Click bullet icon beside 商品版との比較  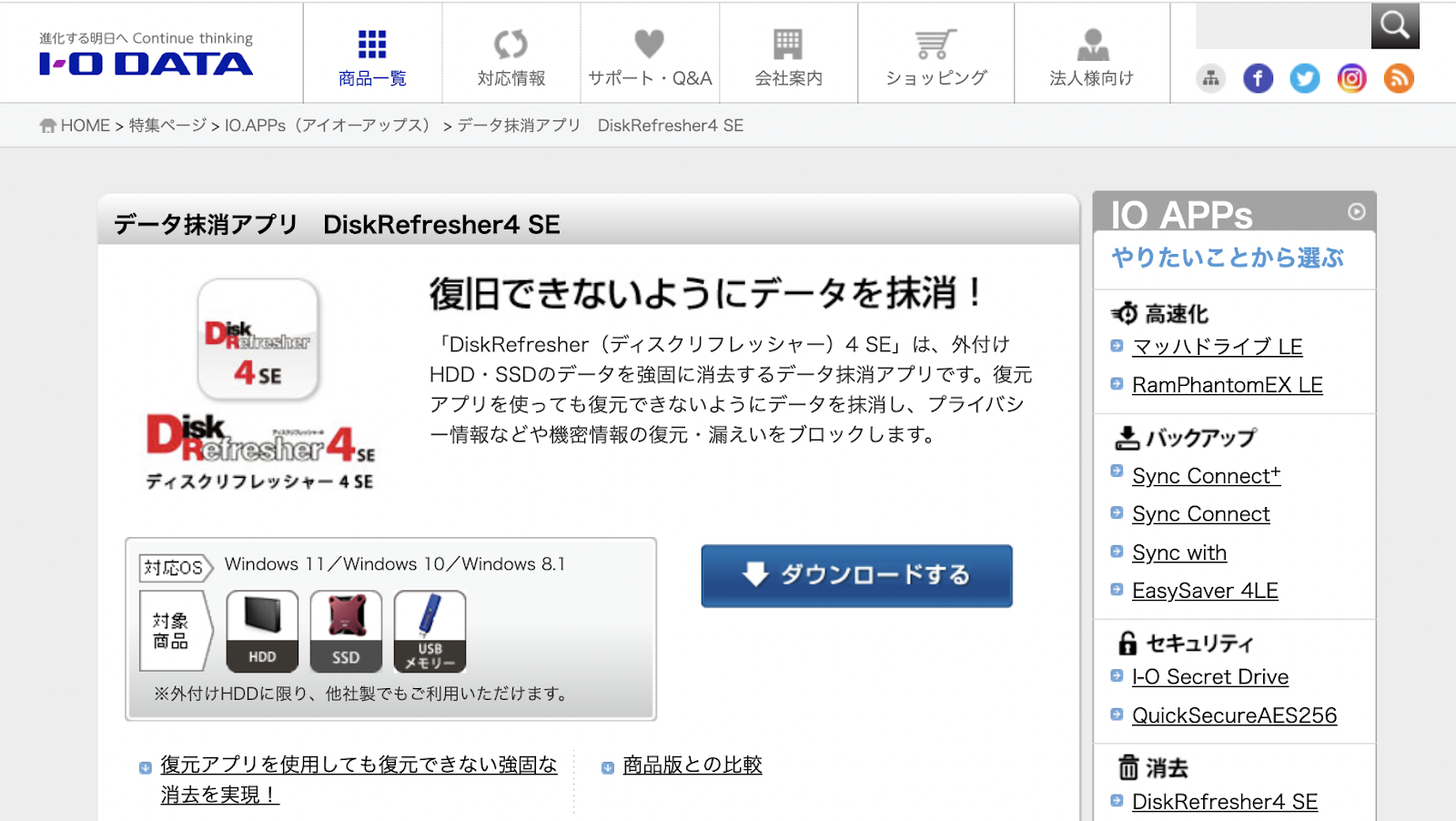coord(608,768)
